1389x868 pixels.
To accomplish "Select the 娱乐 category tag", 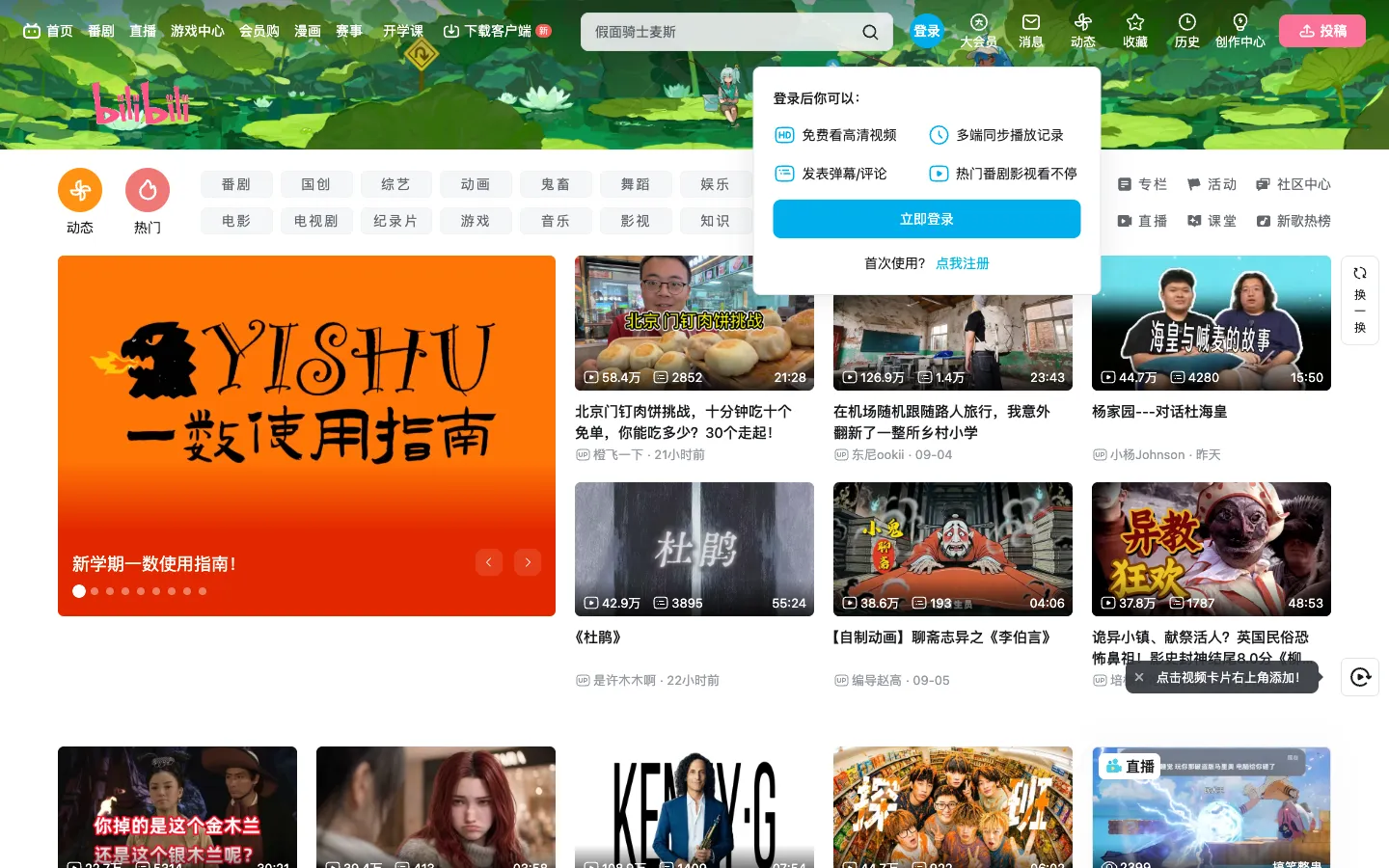I will pos(716,184).
